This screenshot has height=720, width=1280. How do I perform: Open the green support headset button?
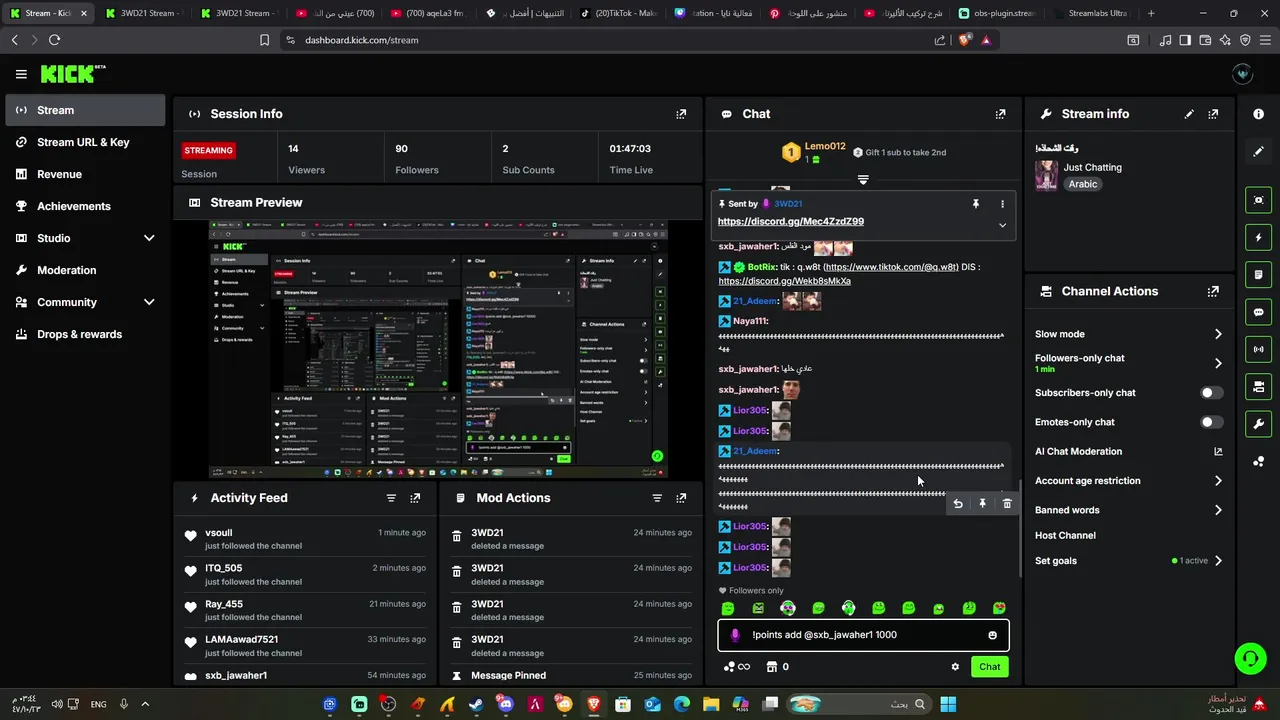[1250, 659]
